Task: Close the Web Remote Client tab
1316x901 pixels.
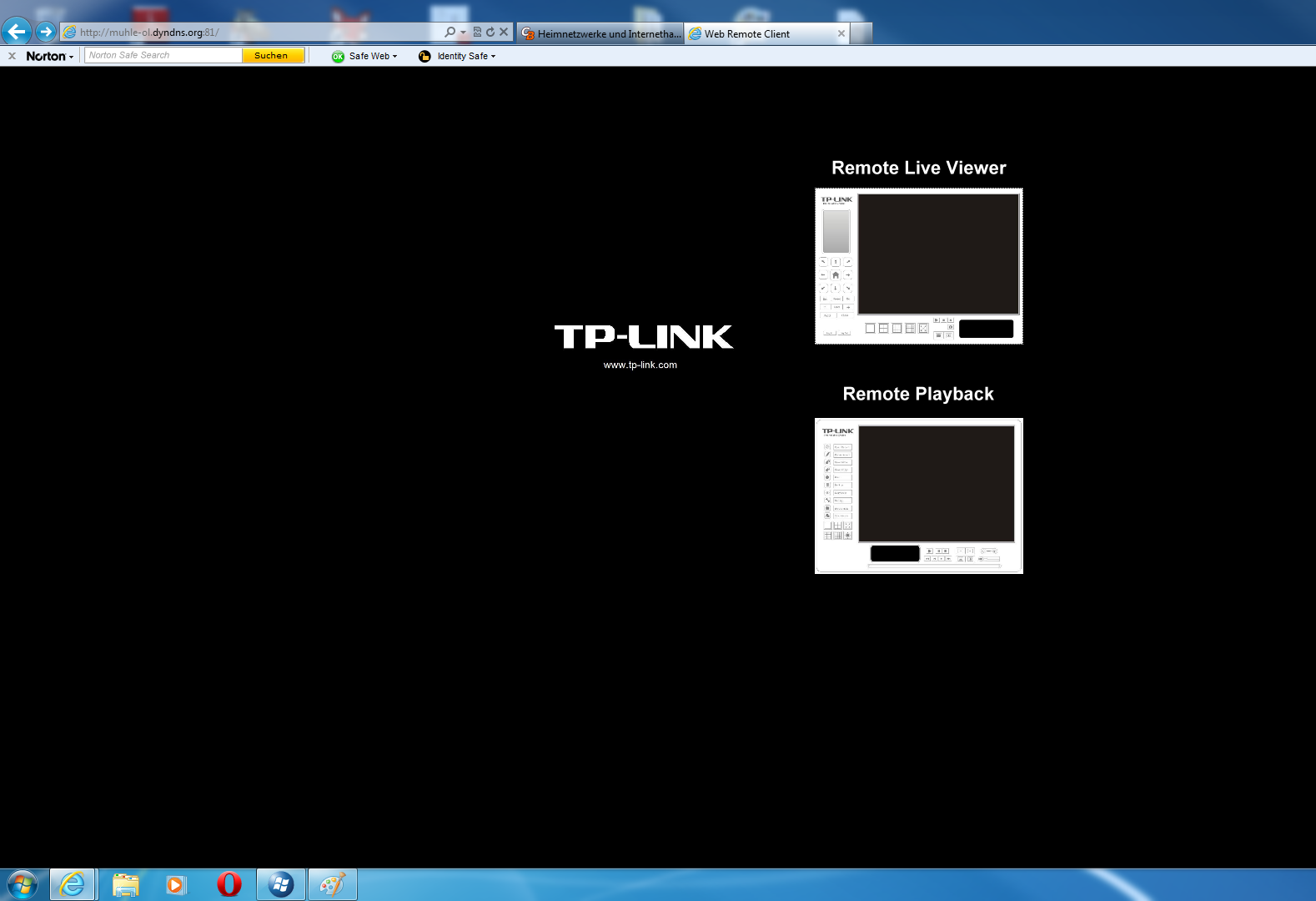Action: pyautogui.click(x=841, y=33)
